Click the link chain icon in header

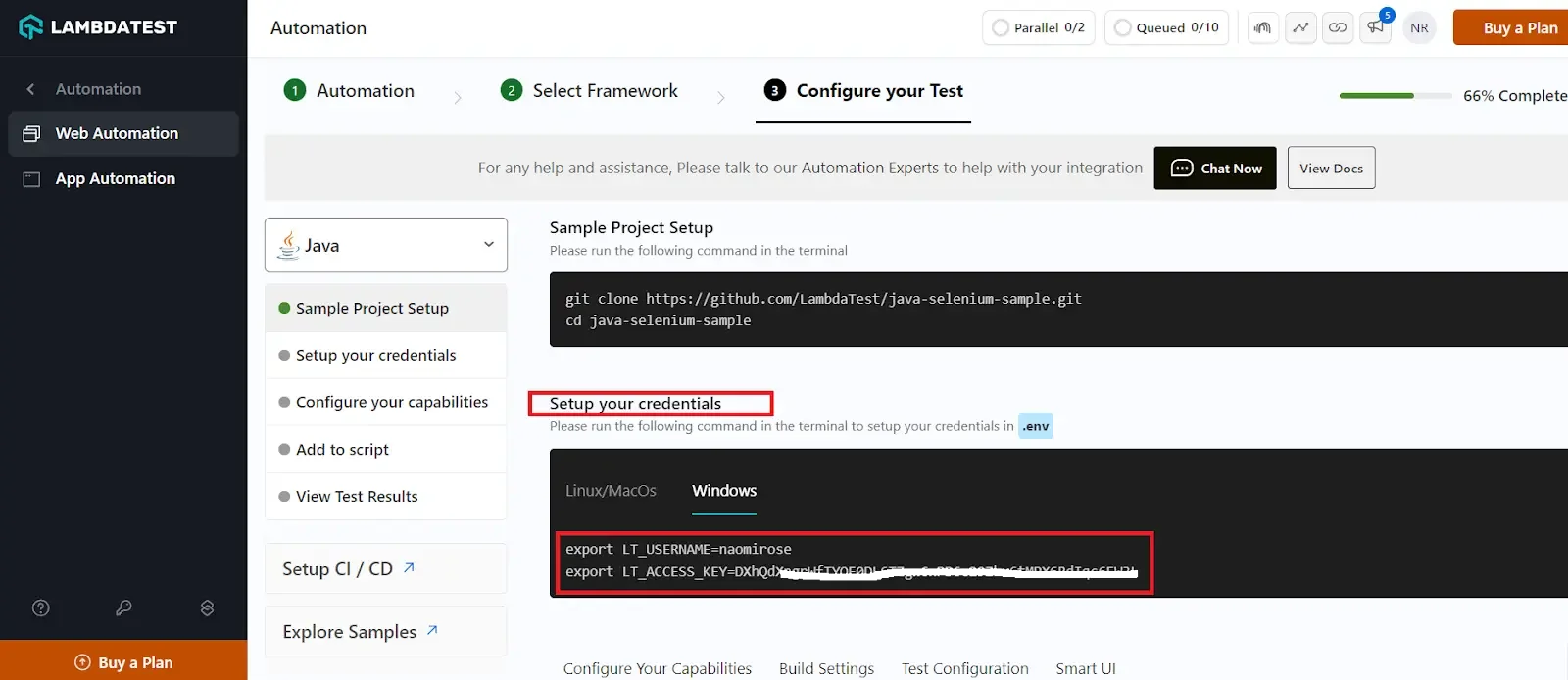pos(1338,27)
